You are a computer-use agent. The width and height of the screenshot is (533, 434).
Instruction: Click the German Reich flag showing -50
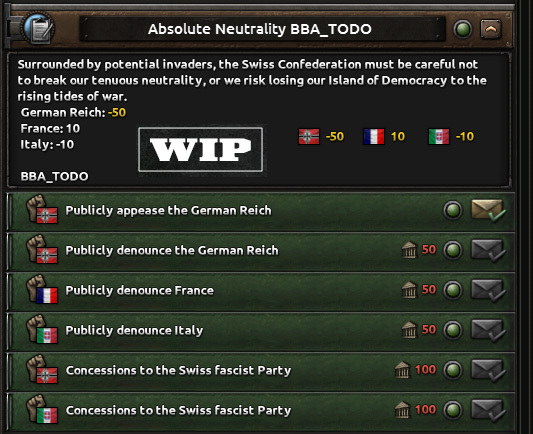coord(309,136)
